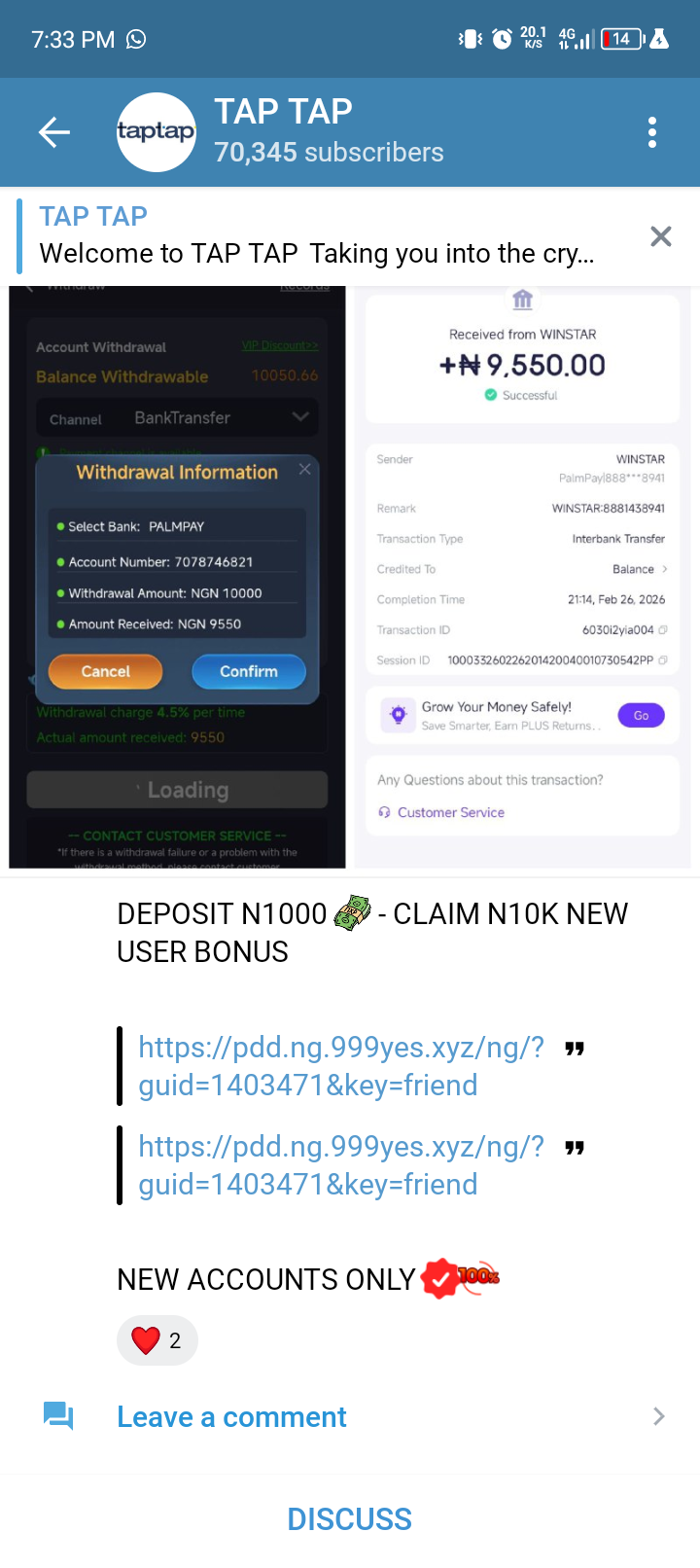Dismiss the pinned welcome message
This screenshot has height=1568, width=700.
click(x=661, y=236)
